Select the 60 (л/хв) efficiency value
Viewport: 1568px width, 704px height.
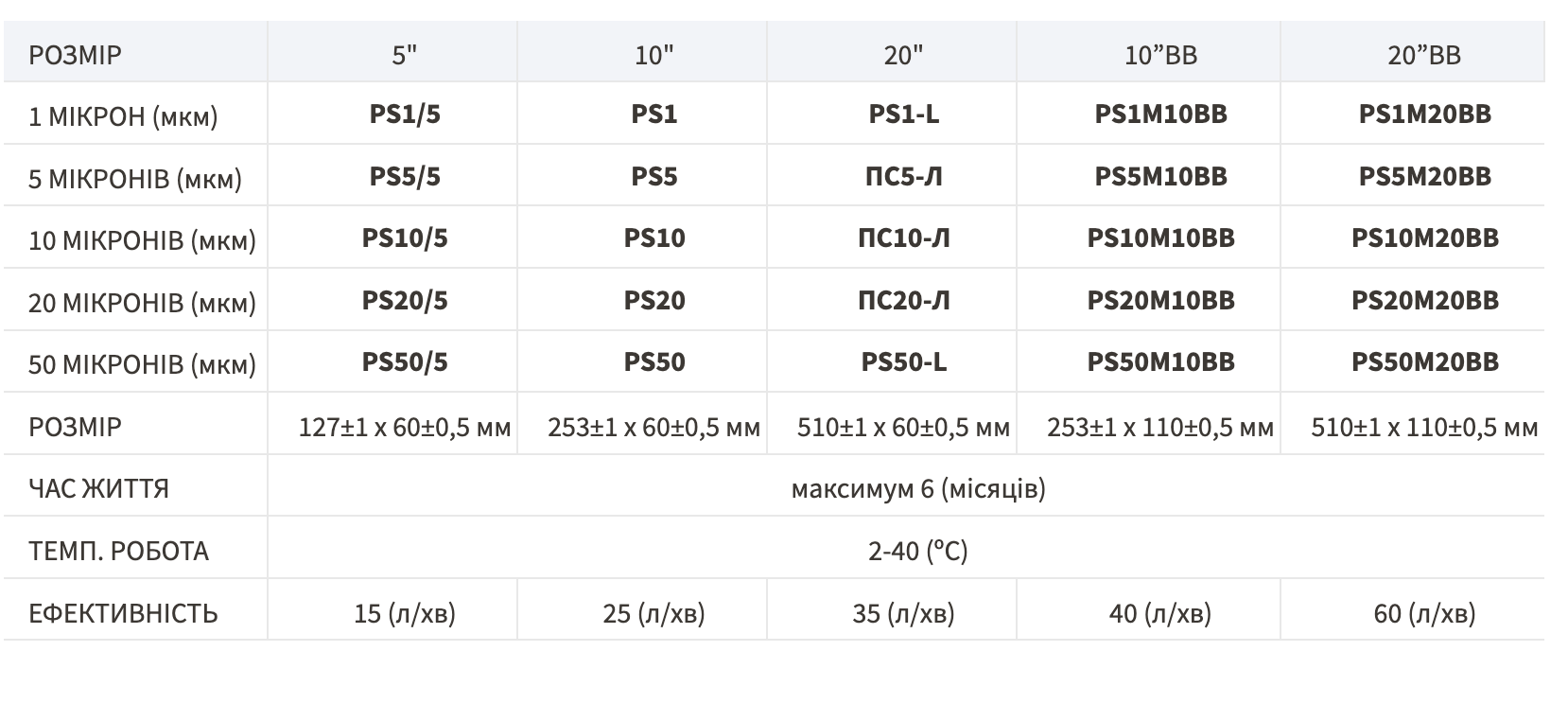[1424, 613]
